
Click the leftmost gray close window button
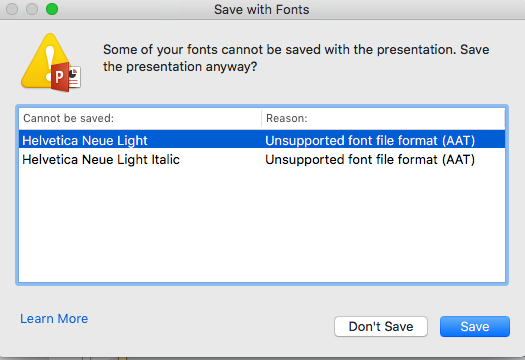pos(12,9)
